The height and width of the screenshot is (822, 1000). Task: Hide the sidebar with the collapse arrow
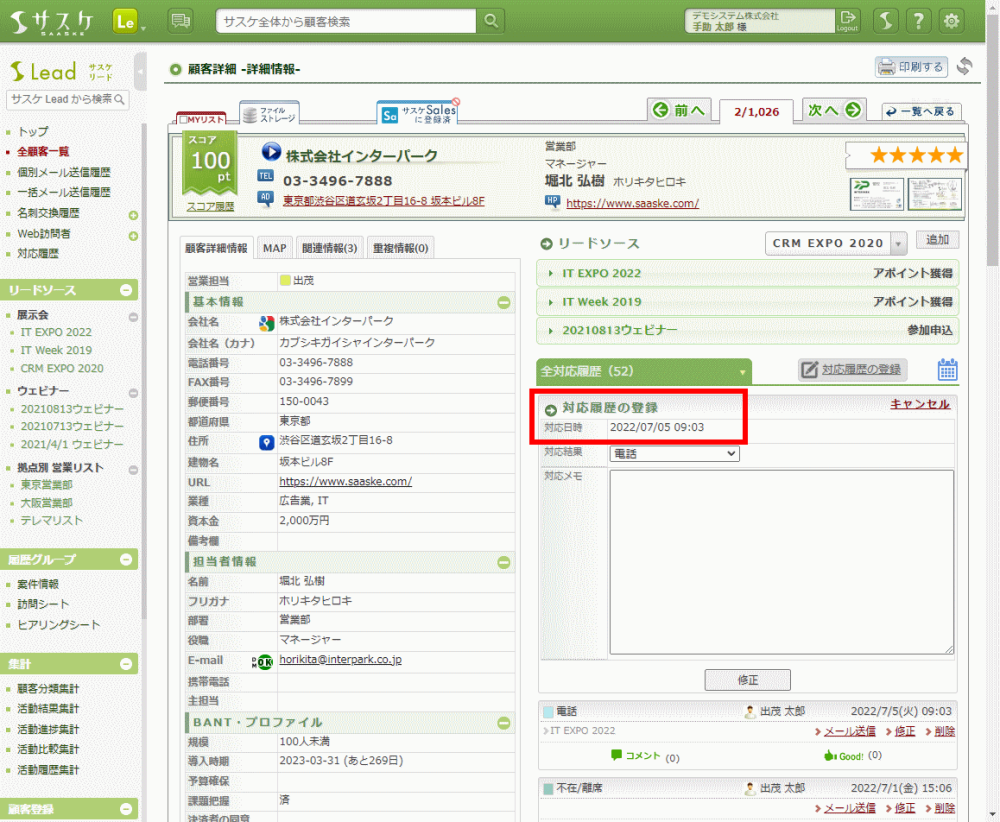pos(140,71)
